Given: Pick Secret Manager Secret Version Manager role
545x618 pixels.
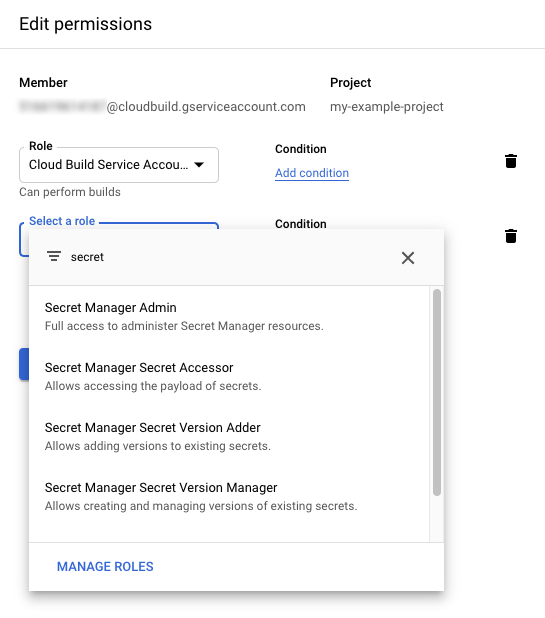Looking at the screenshot, I should [x=229, y=496].
